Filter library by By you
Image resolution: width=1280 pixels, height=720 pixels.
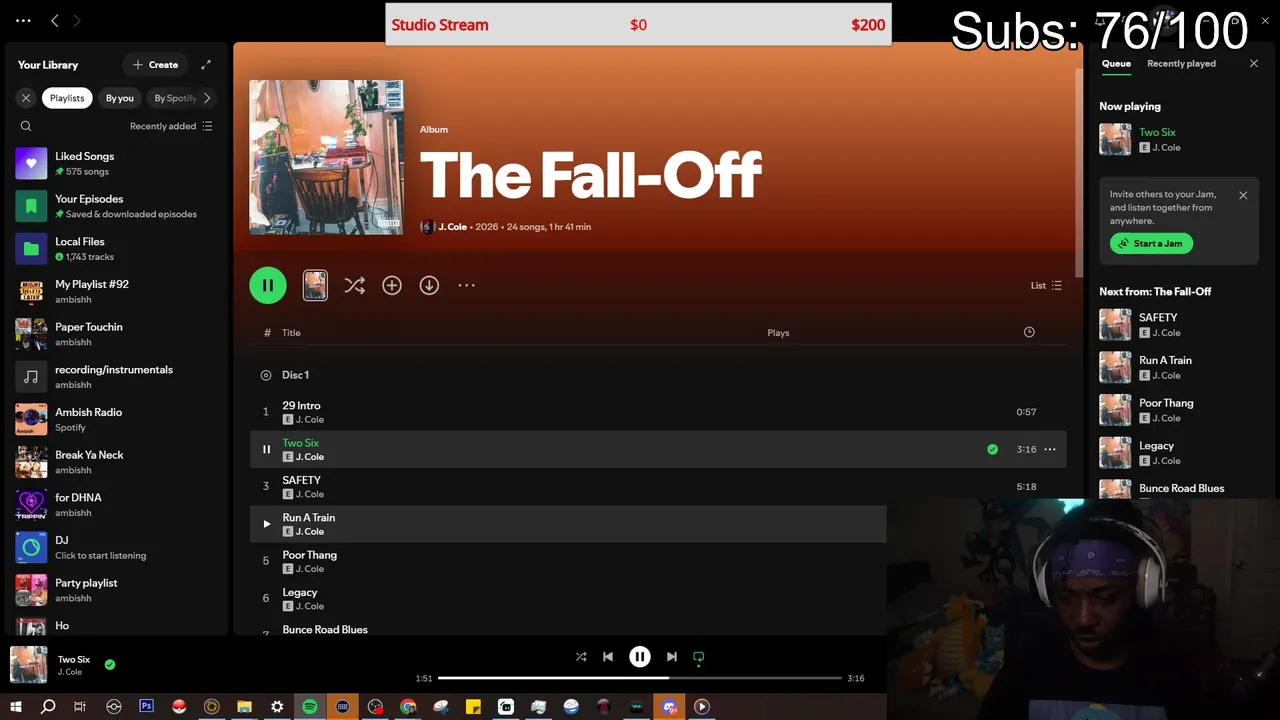point(120,98)
